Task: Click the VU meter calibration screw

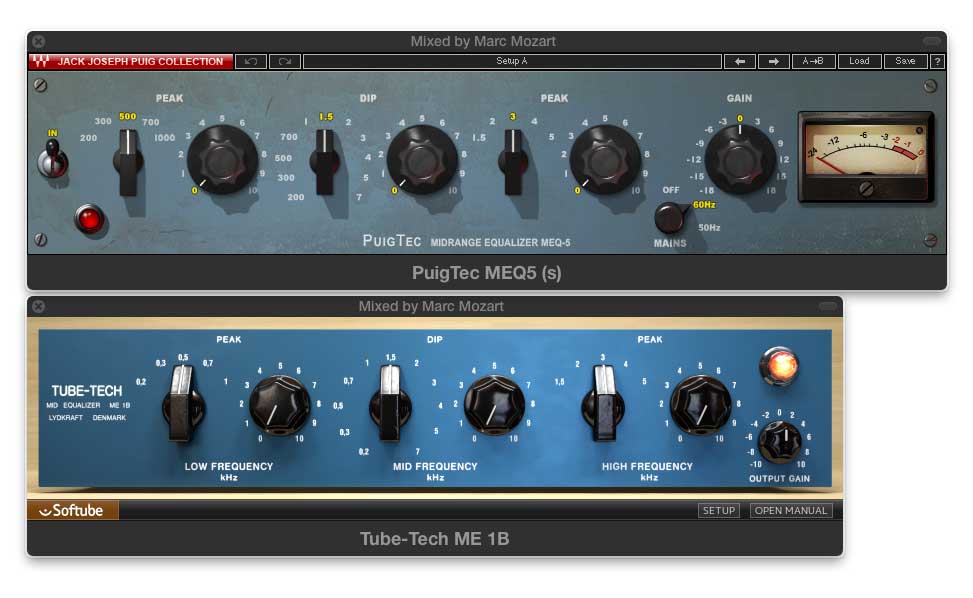Action: (x=866, y=189)
